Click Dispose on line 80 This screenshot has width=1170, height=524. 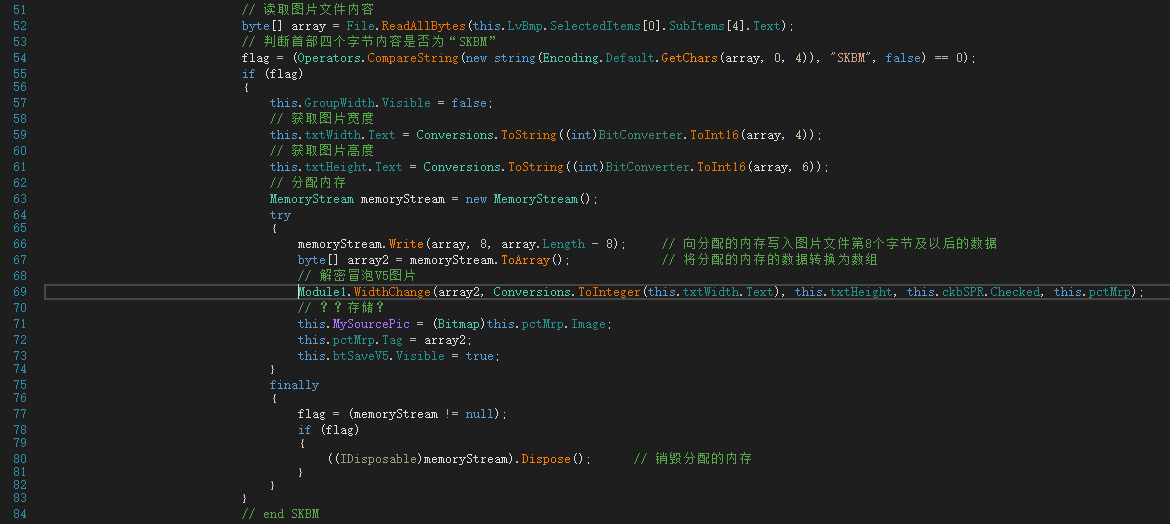545,458
